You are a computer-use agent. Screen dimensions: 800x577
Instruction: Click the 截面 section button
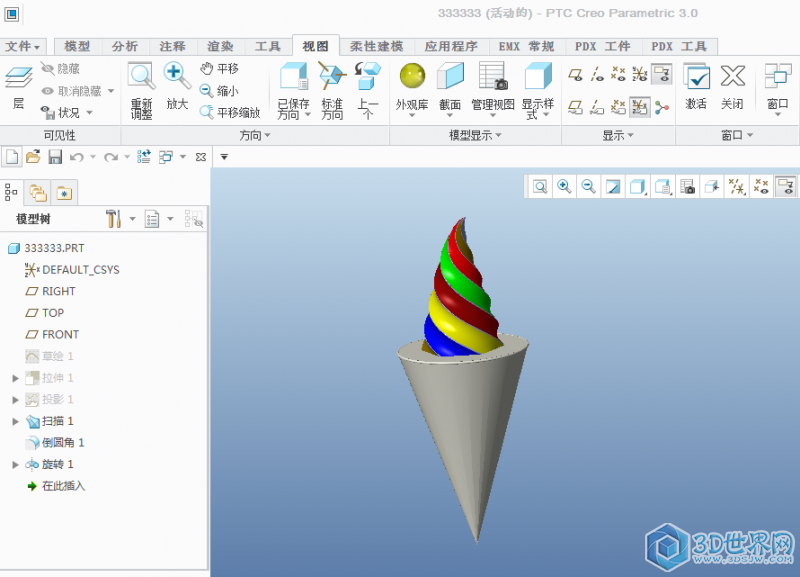pyautogui.click(x=450, y=90)
